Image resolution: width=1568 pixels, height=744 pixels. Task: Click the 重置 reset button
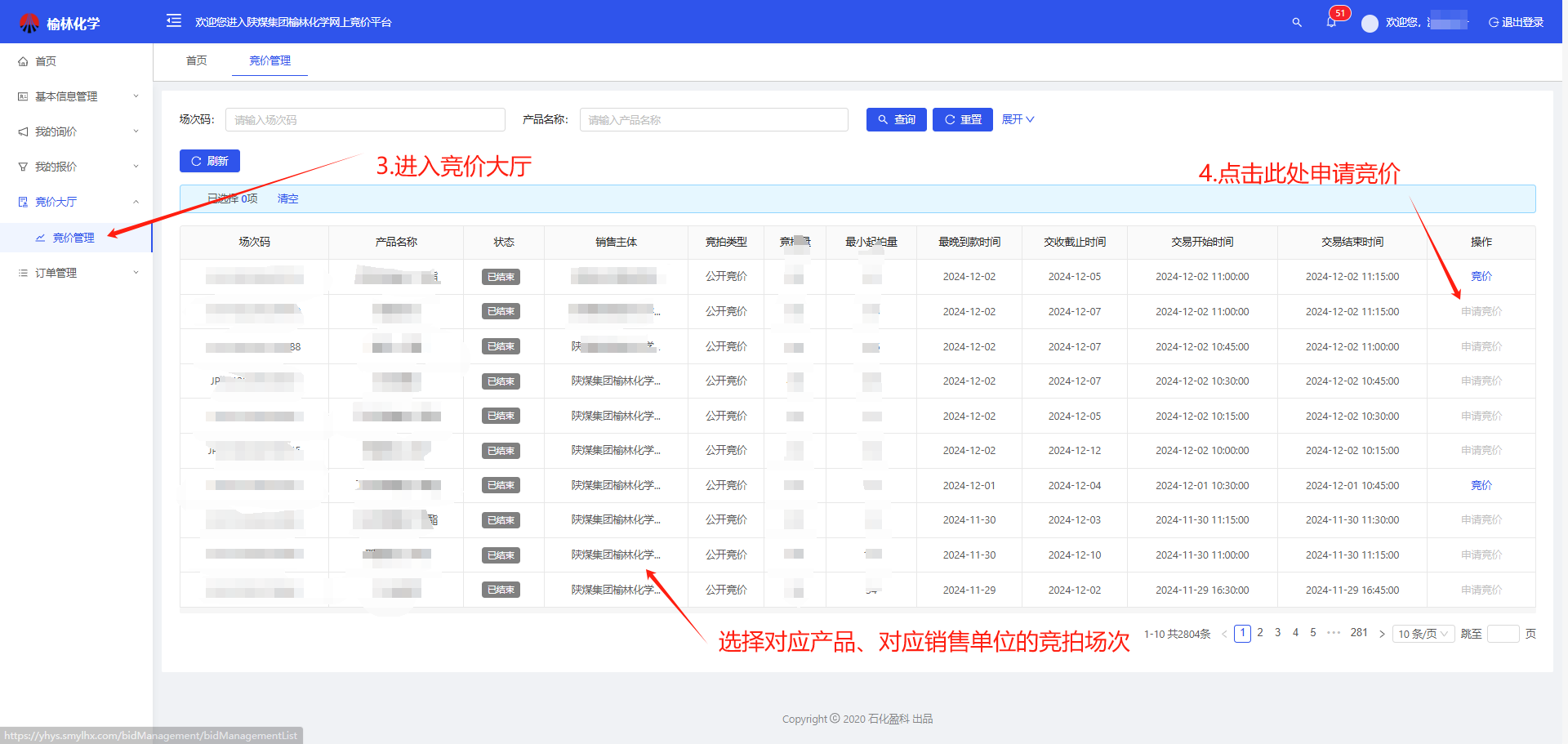coord(962,119)
